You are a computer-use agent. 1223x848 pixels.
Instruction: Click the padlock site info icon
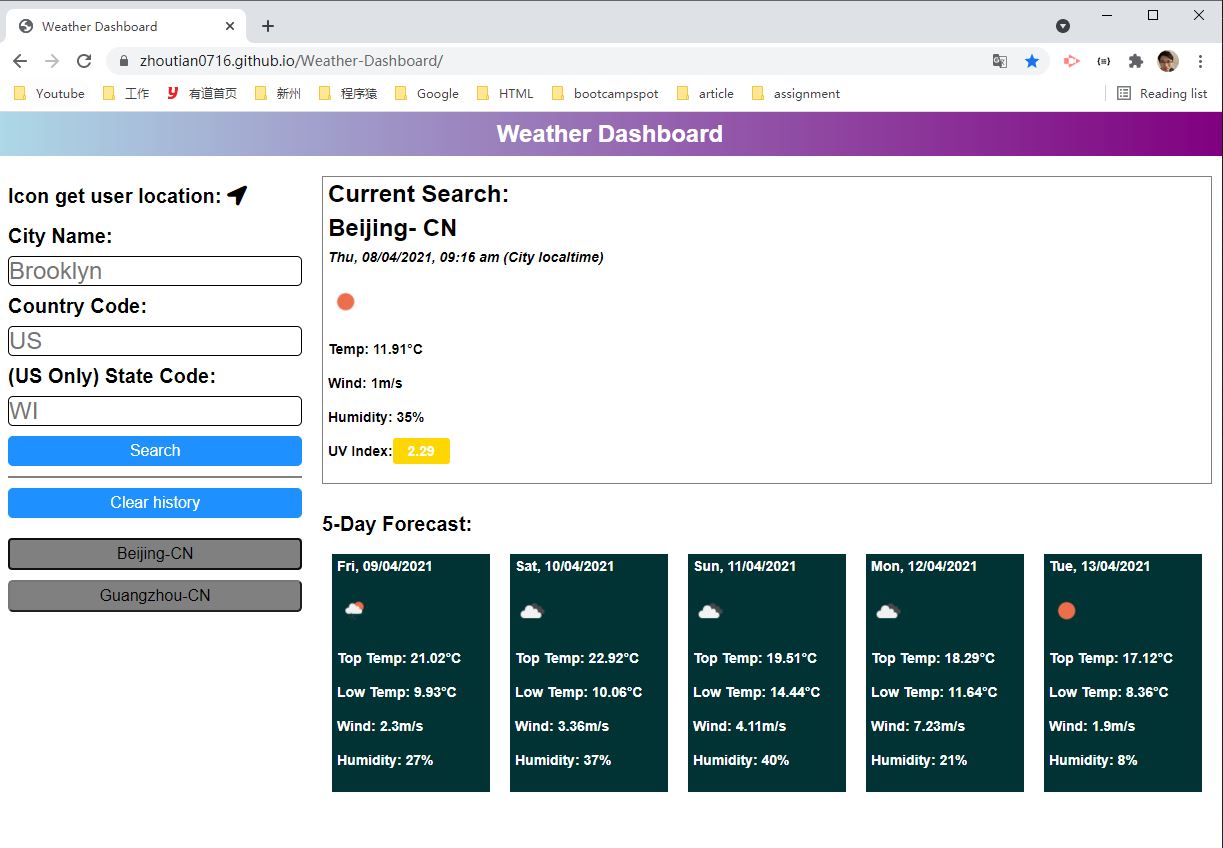coord(124,61)
